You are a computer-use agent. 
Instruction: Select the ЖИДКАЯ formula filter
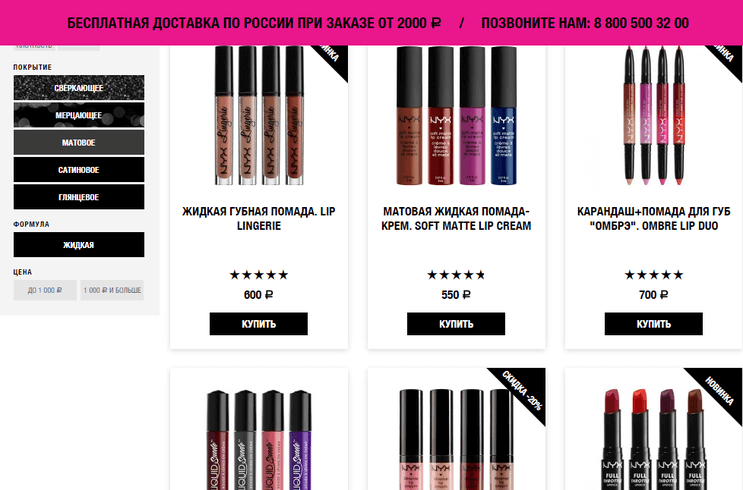click(x=79, y=245)
